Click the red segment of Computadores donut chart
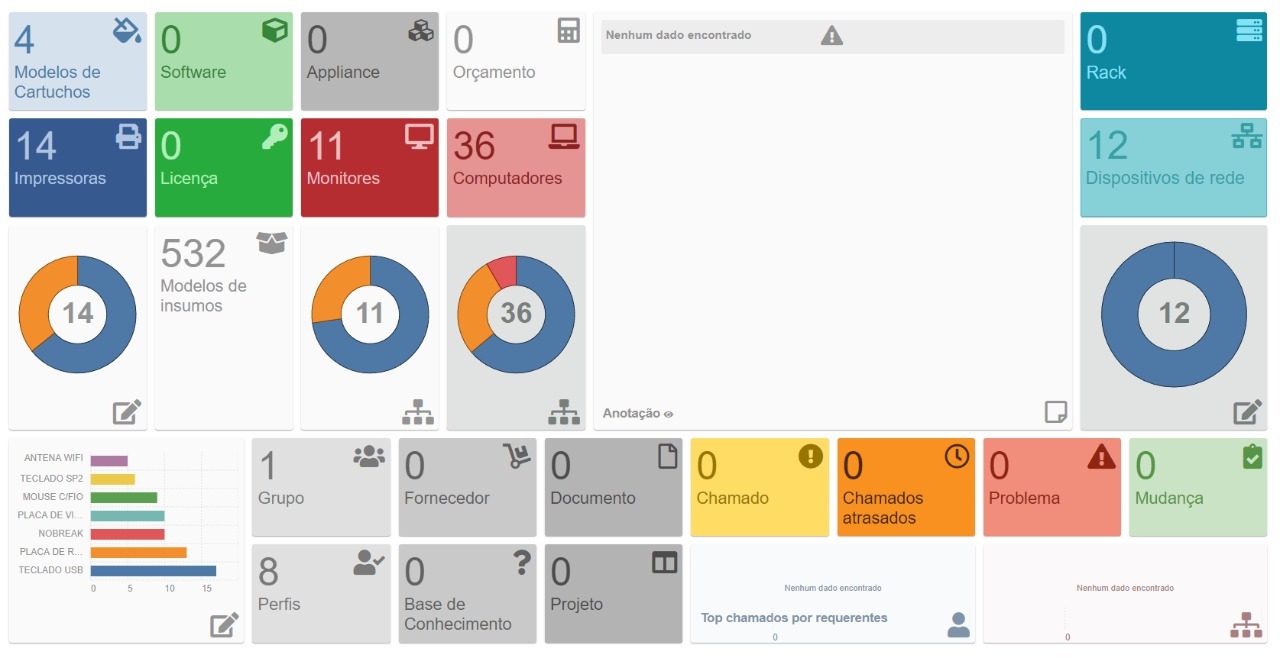The height and width of the screenshot is (658, 1280). pyautogui.click(x=503, y=270)
